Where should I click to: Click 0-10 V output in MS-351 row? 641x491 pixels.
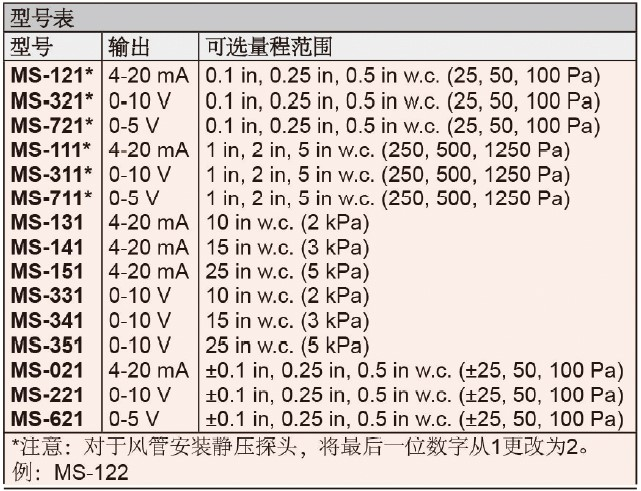(139, 345)
